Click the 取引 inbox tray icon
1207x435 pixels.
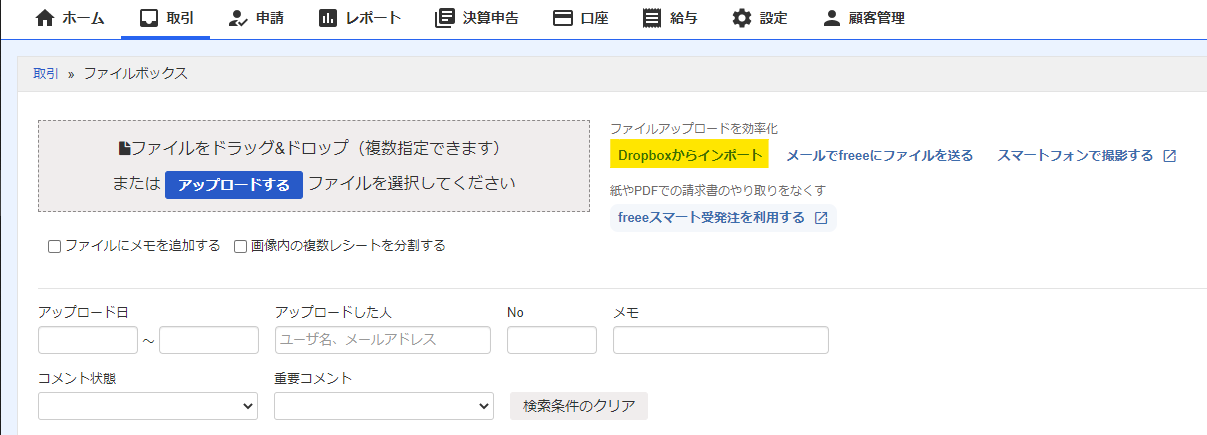[149, 18]
